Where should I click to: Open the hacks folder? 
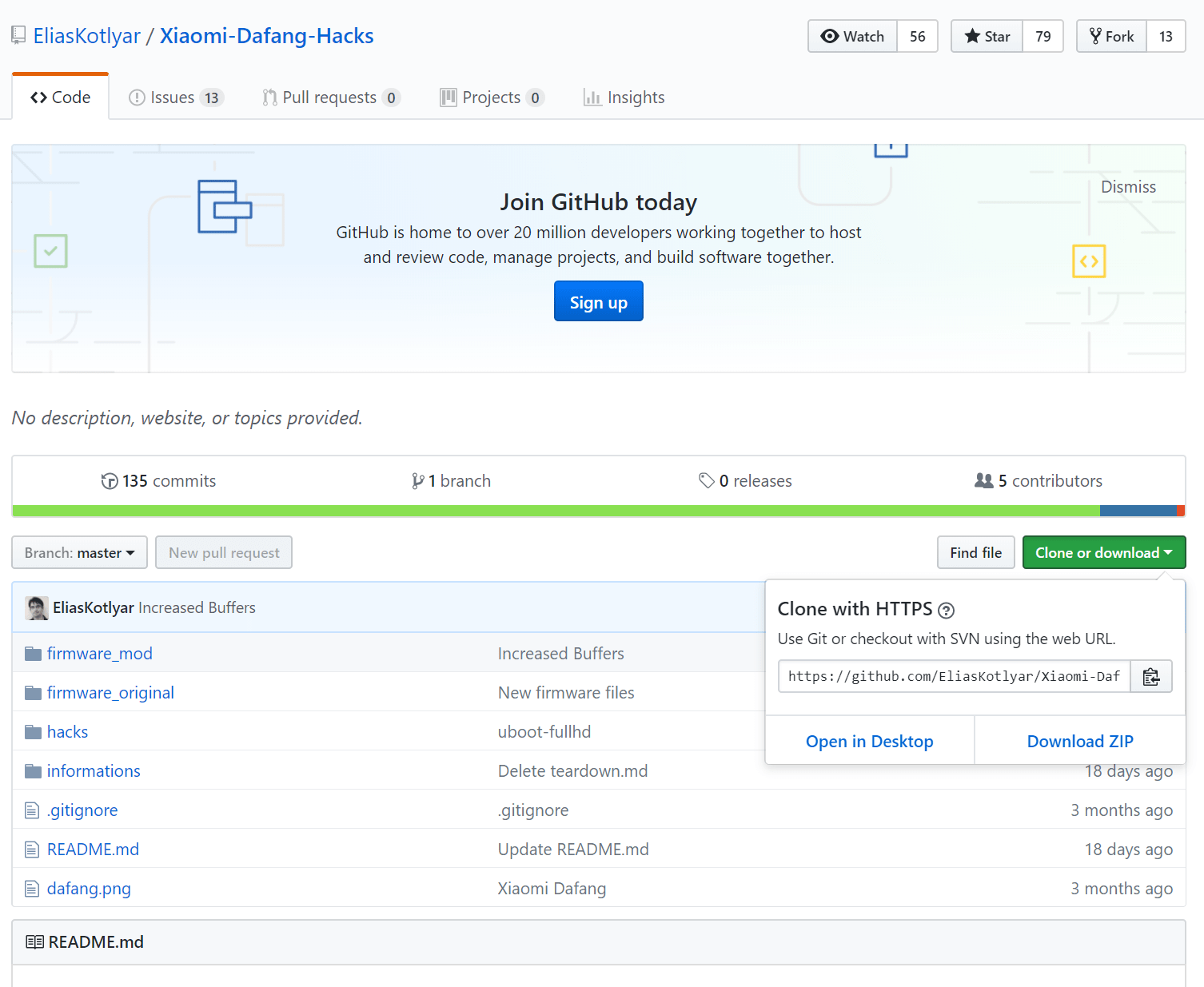pos(68,732)
